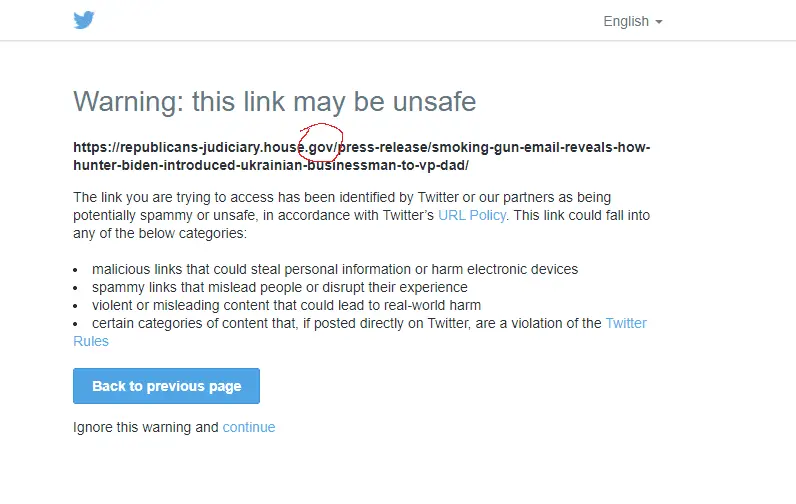
Task: Click the certain categories of content bullet
Action: coord(346,323)
